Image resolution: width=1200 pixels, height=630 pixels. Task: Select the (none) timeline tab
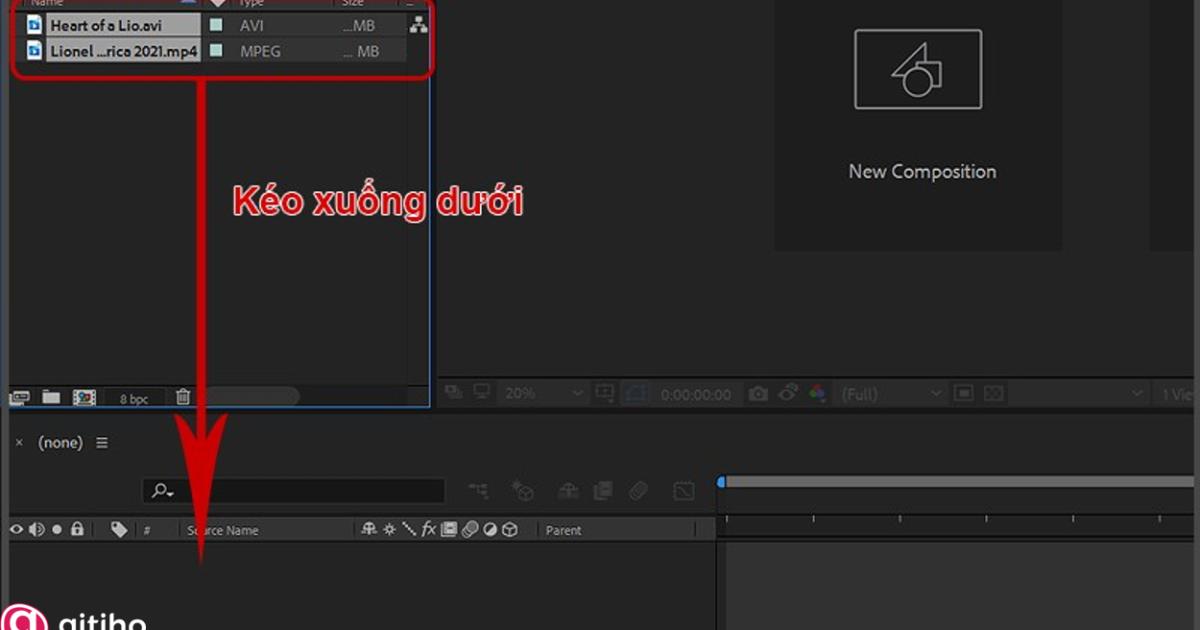[60, 441]
